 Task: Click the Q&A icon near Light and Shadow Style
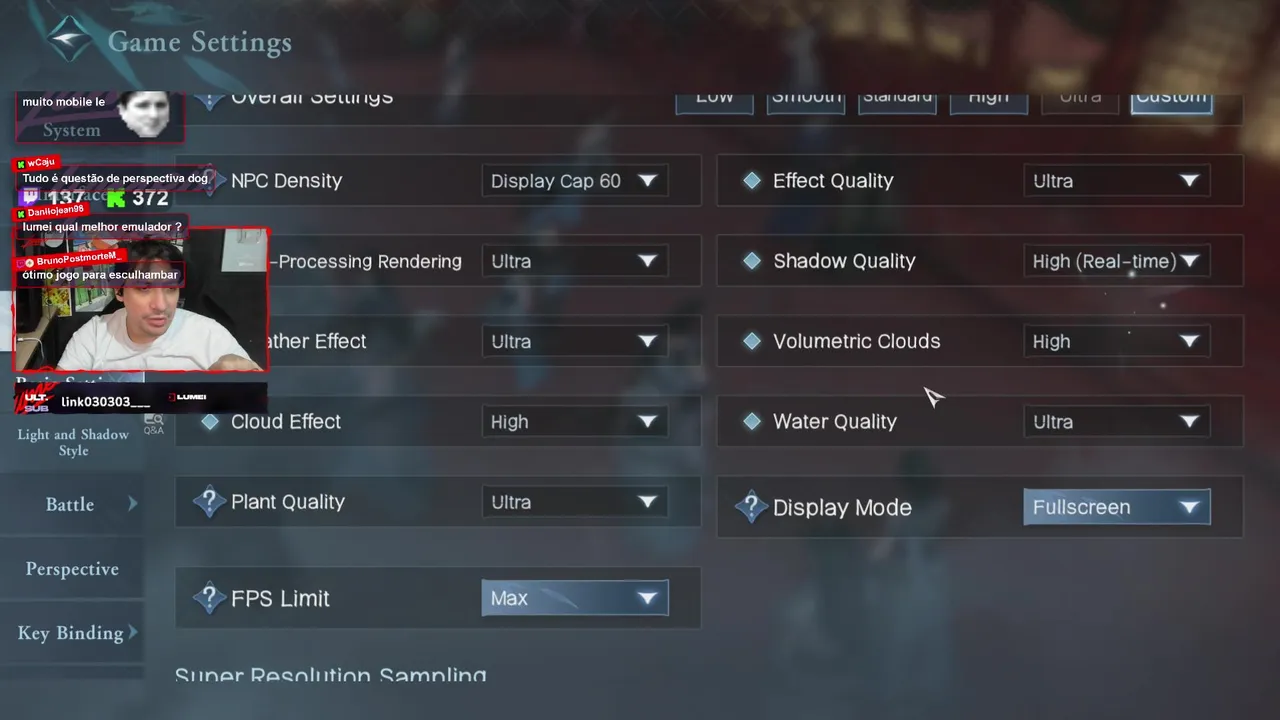point(154,426)
